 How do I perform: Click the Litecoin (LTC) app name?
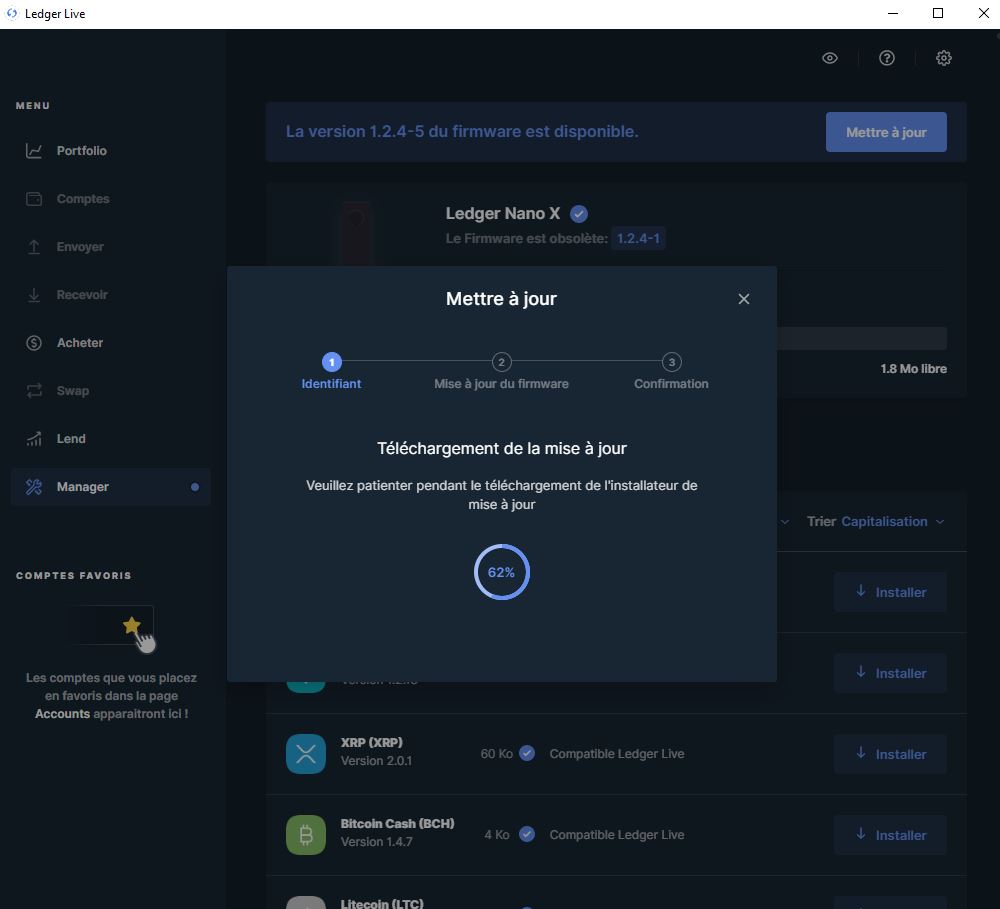pos(382,903)
